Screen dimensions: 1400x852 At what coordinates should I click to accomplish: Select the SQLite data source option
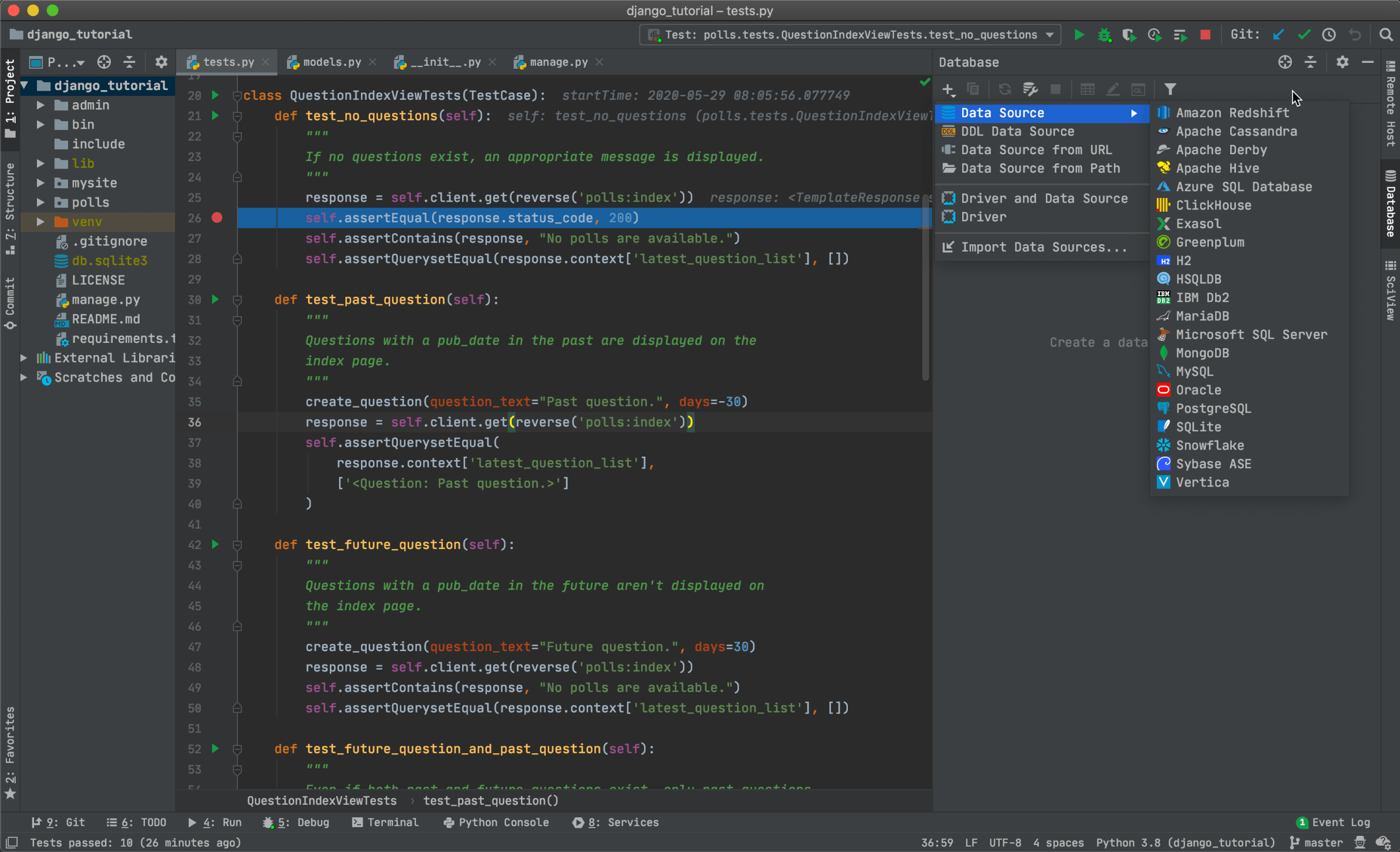coord(1198,426)
